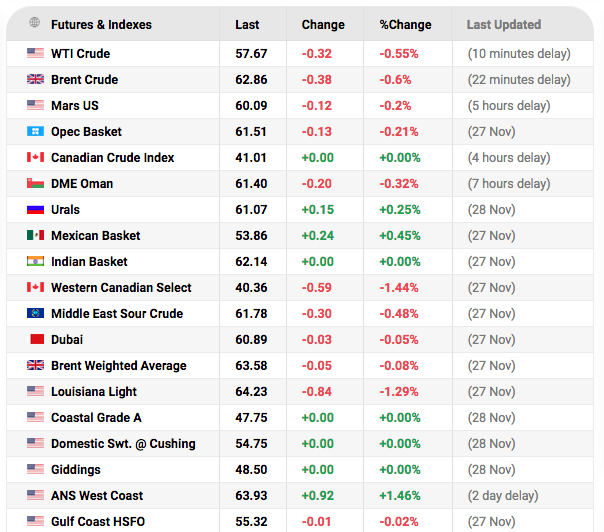The height and width of the screenshot is (532, 604).
Task: Click the US flag beside Gulf Coast HSFO
Action: (35, 521)
